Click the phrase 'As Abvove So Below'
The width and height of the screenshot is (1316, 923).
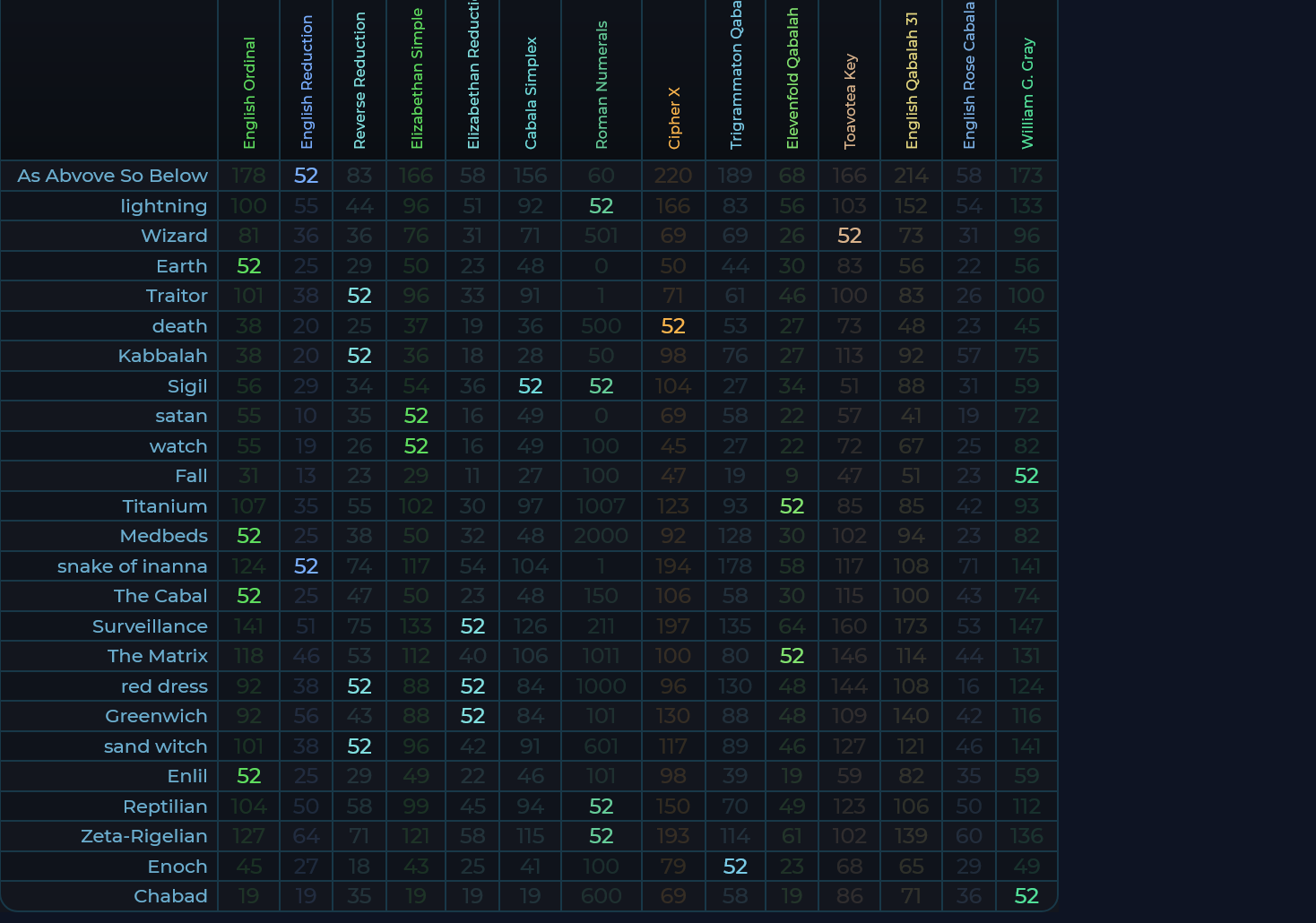112,176
